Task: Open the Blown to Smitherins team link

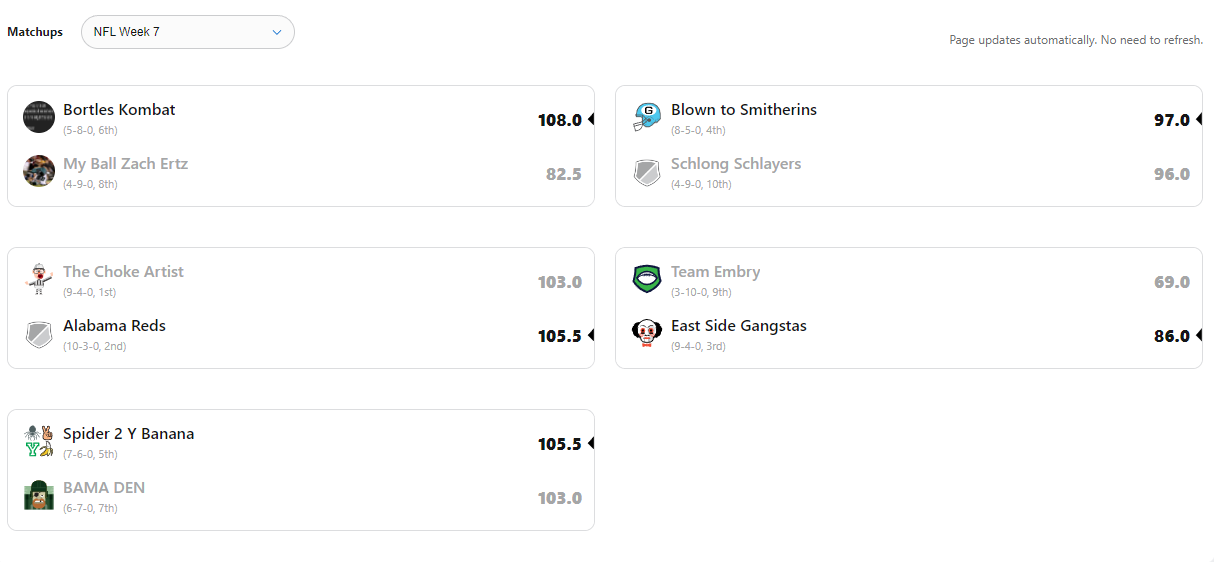Action: coord(743,110)
